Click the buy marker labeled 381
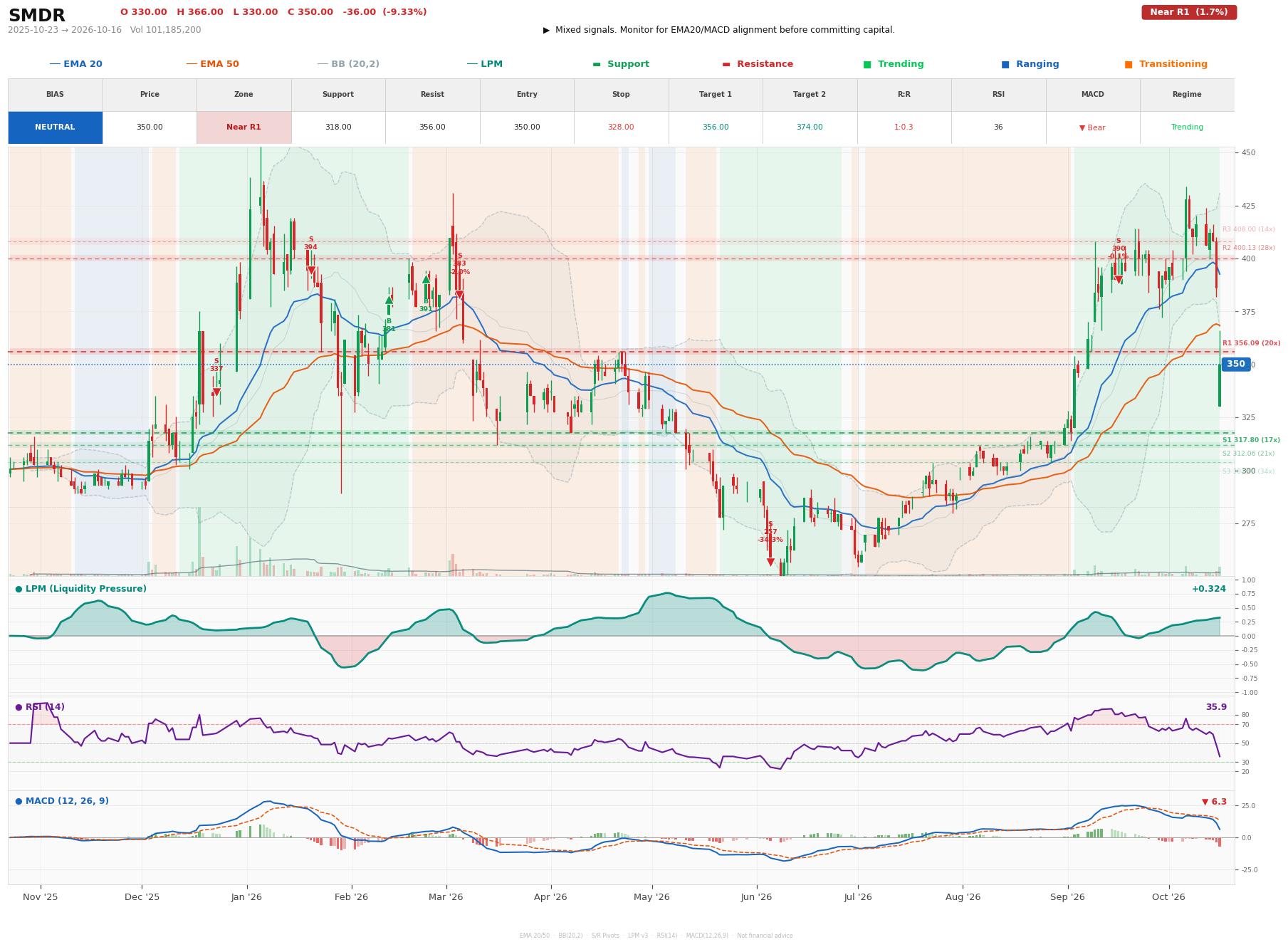1288x947 pixels. pos(389,300)
